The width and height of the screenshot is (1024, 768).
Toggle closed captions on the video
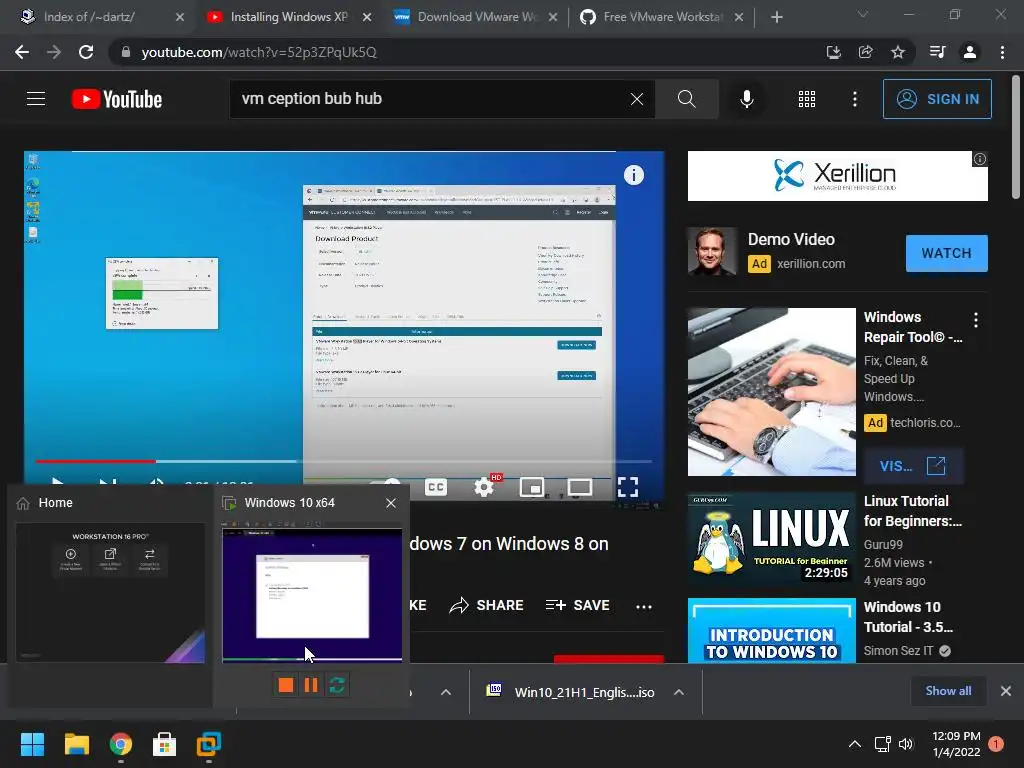pos(436,487)
